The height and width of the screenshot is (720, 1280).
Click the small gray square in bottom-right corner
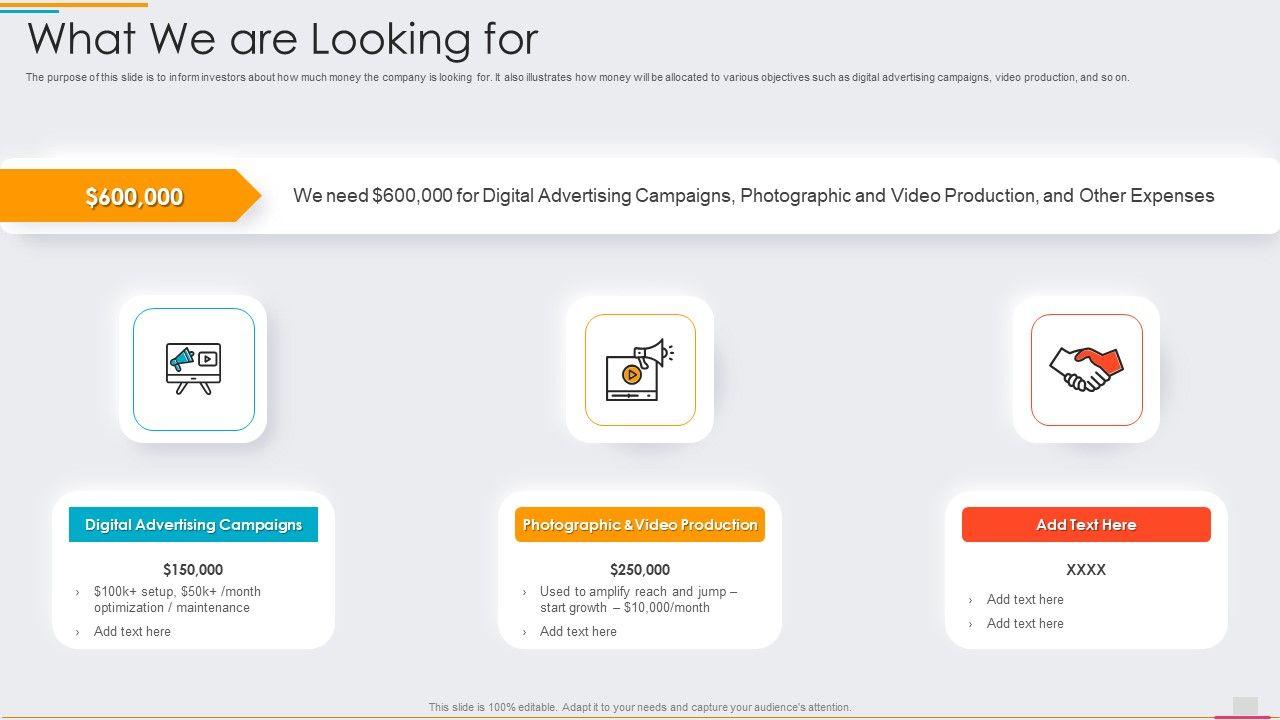point(1245,706)
